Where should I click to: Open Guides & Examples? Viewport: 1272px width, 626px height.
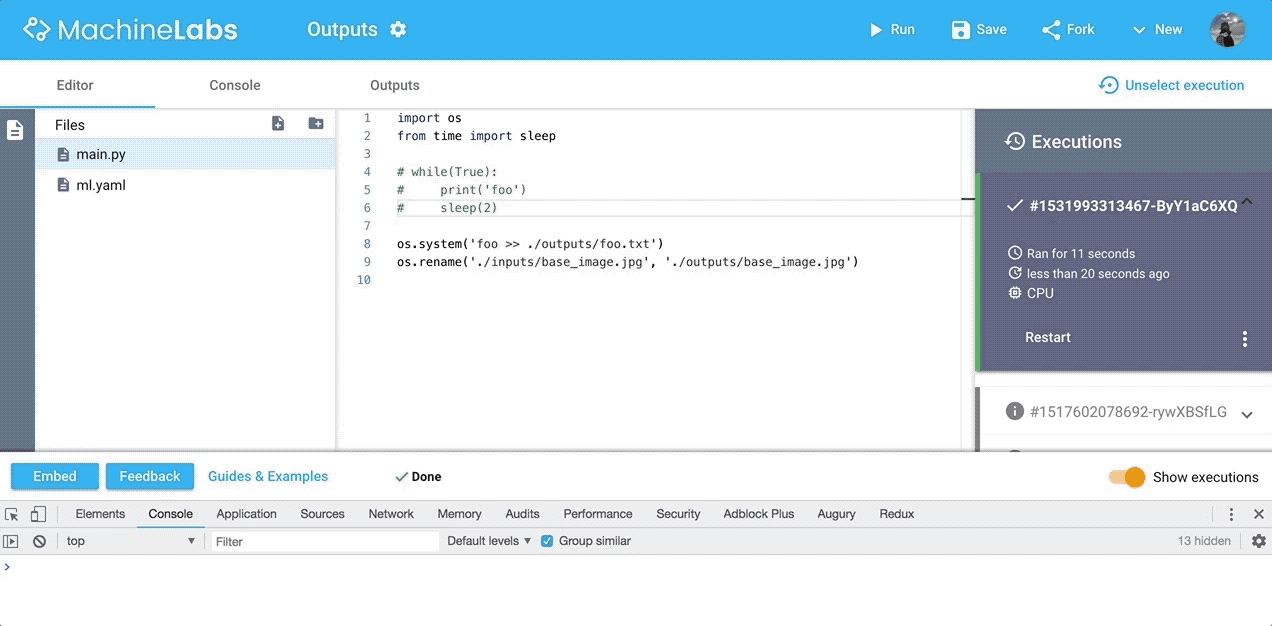pyautogui.click(x=267, y=477)
